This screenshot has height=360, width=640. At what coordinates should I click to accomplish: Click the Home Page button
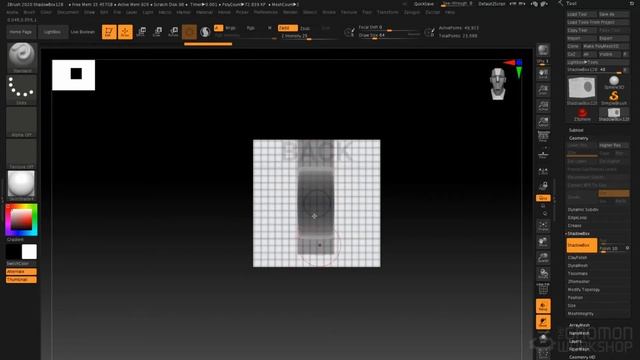coord(20,32)
